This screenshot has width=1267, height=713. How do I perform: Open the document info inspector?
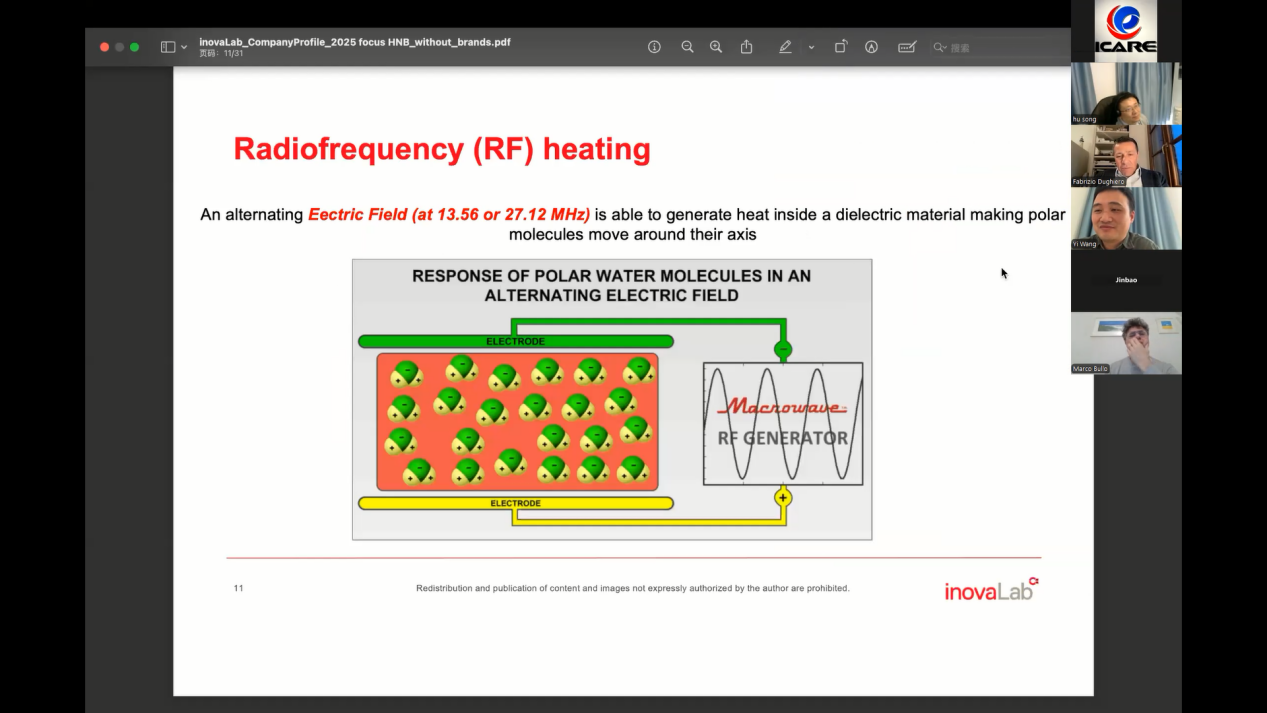coord(654,47)
